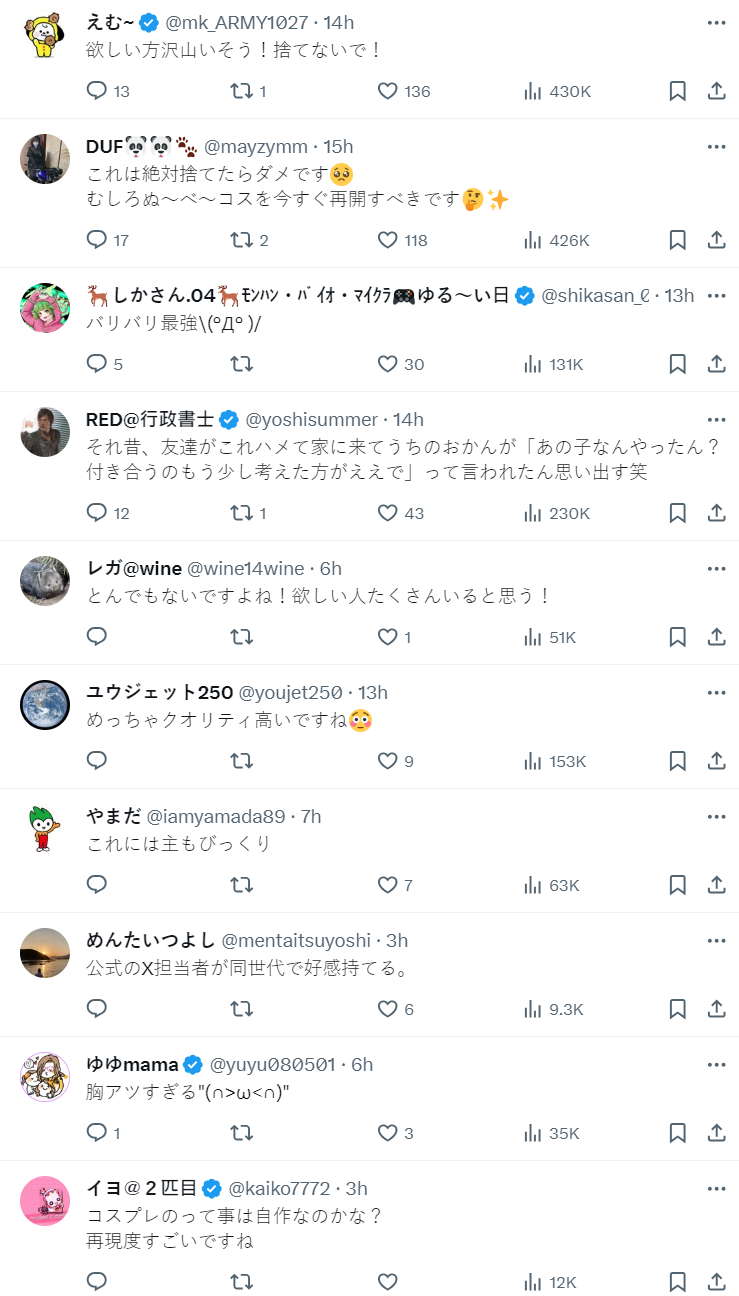The height and width of the screenshot is (1296, 739).
Task: Repost the DUF tweet about ぬ〜べ〜コス
Action: [x=242, y=240]
